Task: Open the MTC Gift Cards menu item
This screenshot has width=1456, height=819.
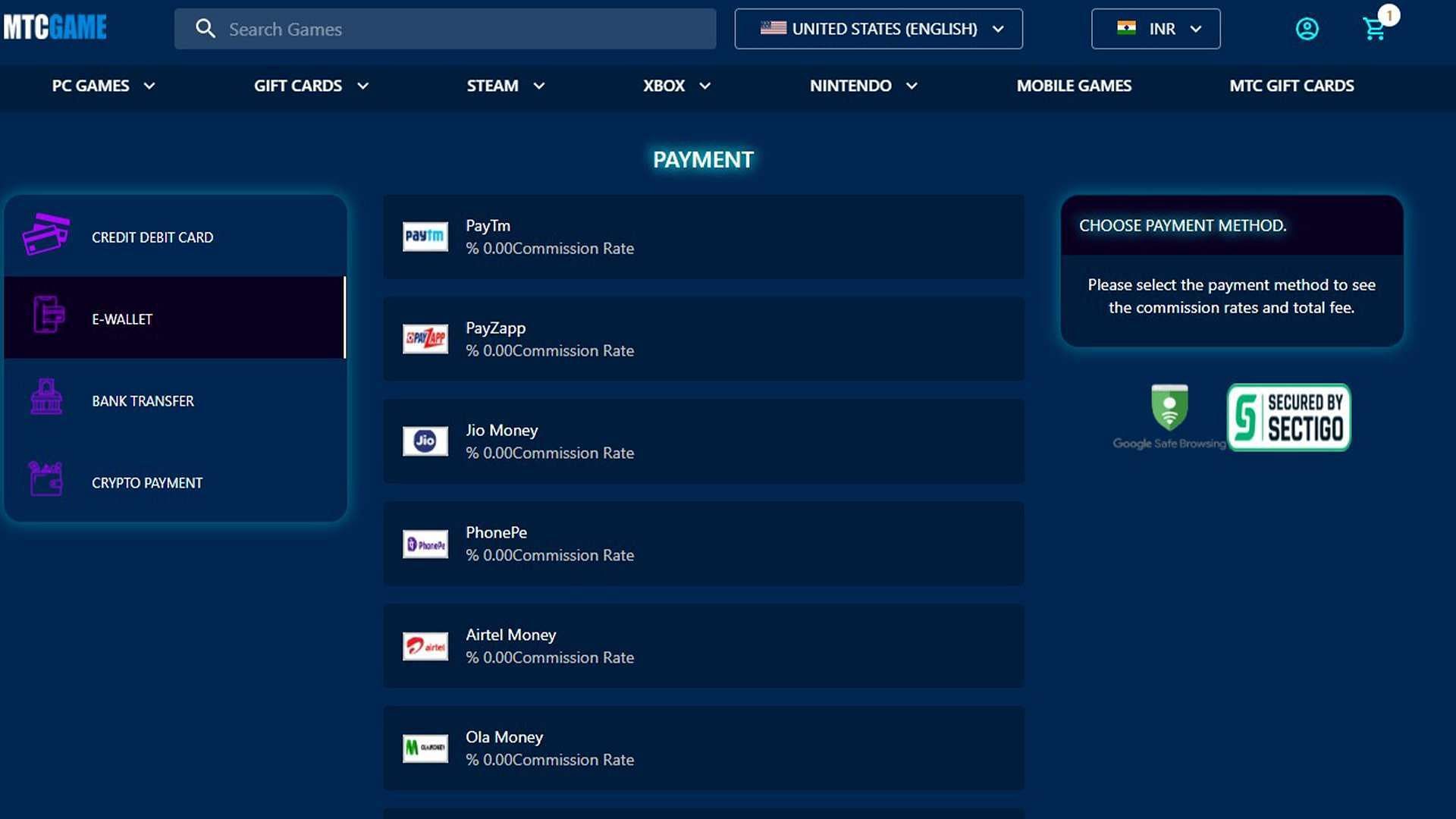Action: [1291, 86]
